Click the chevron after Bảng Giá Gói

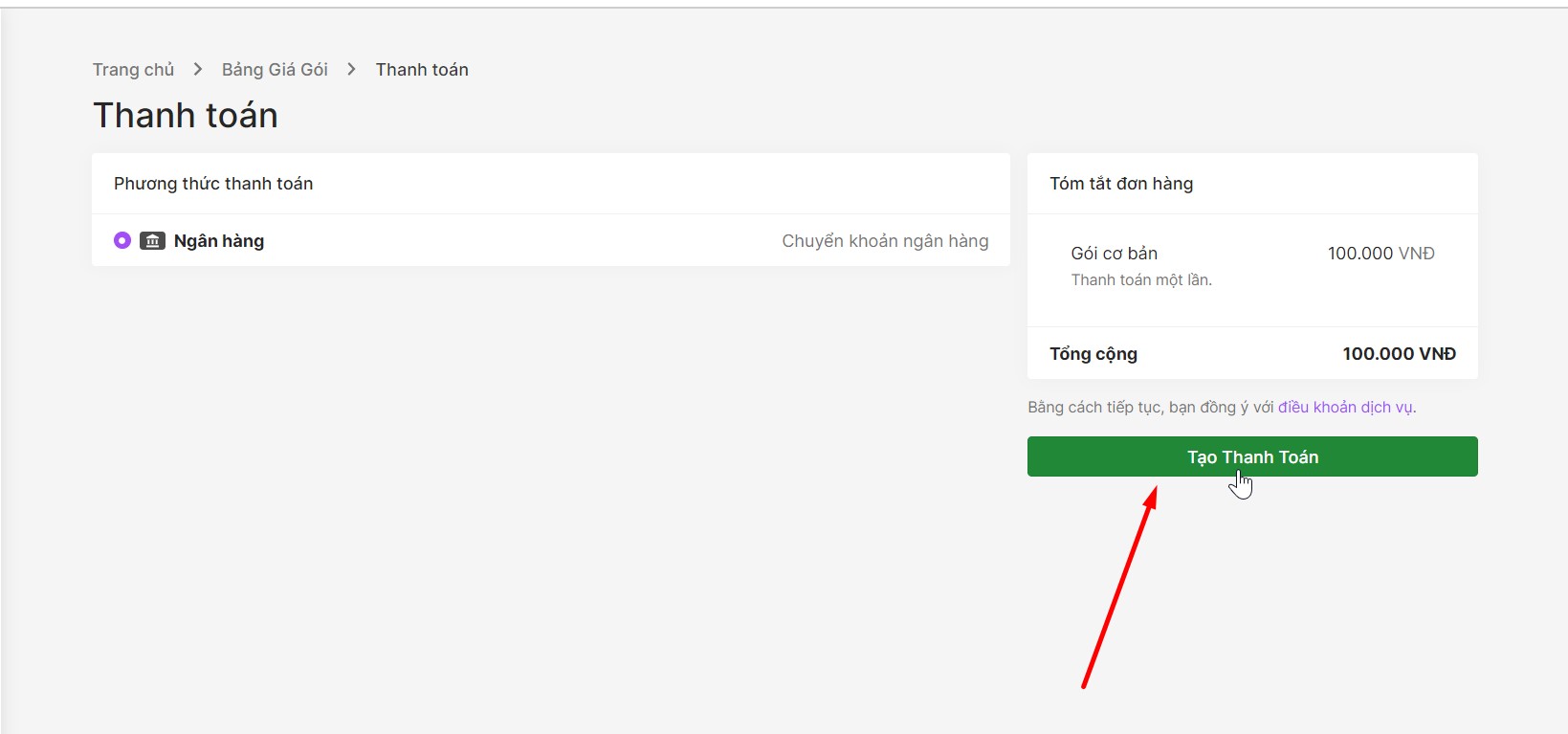pos(351,70)
